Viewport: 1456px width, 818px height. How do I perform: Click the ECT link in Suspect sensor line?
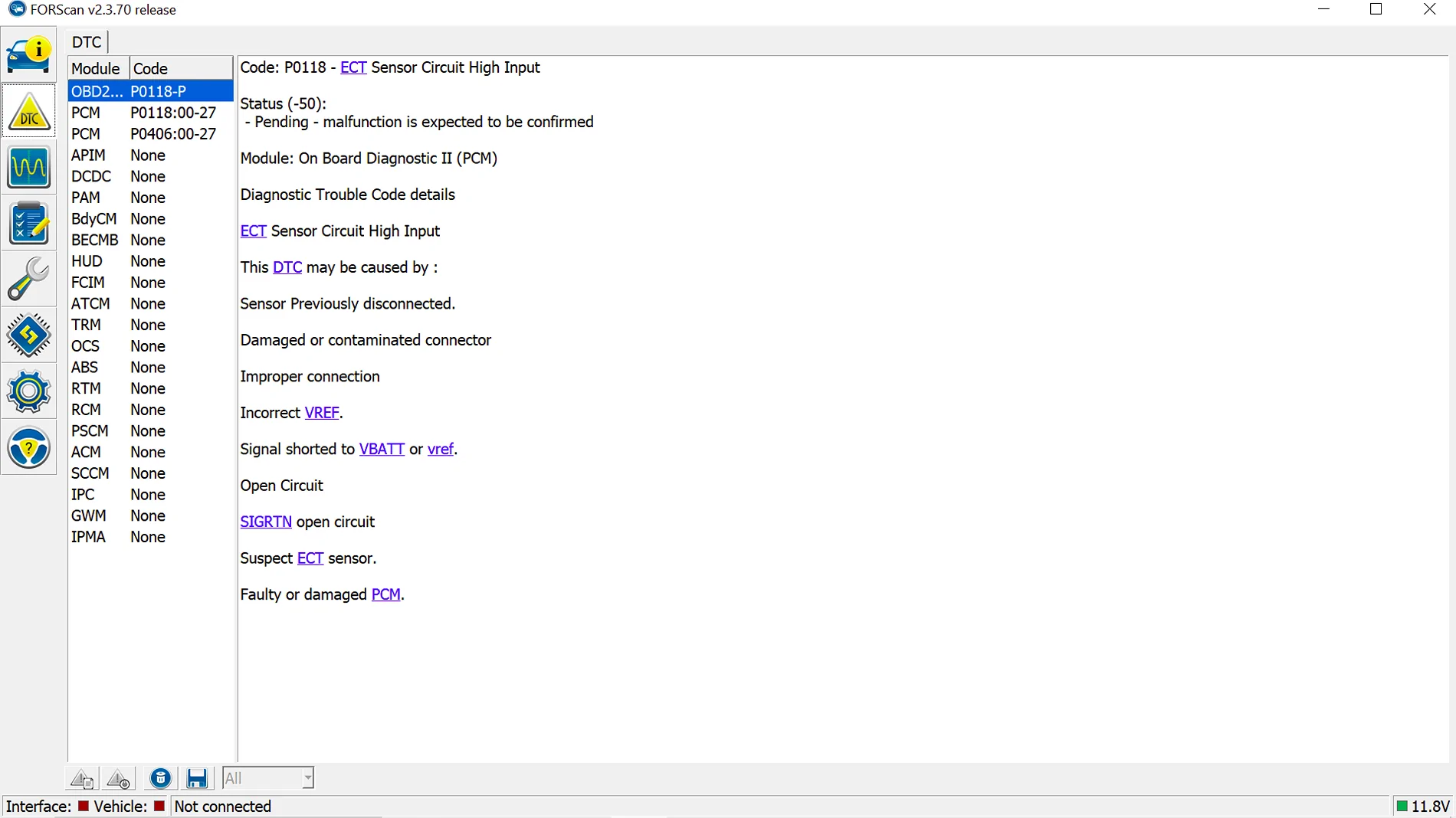pos(310,558)
